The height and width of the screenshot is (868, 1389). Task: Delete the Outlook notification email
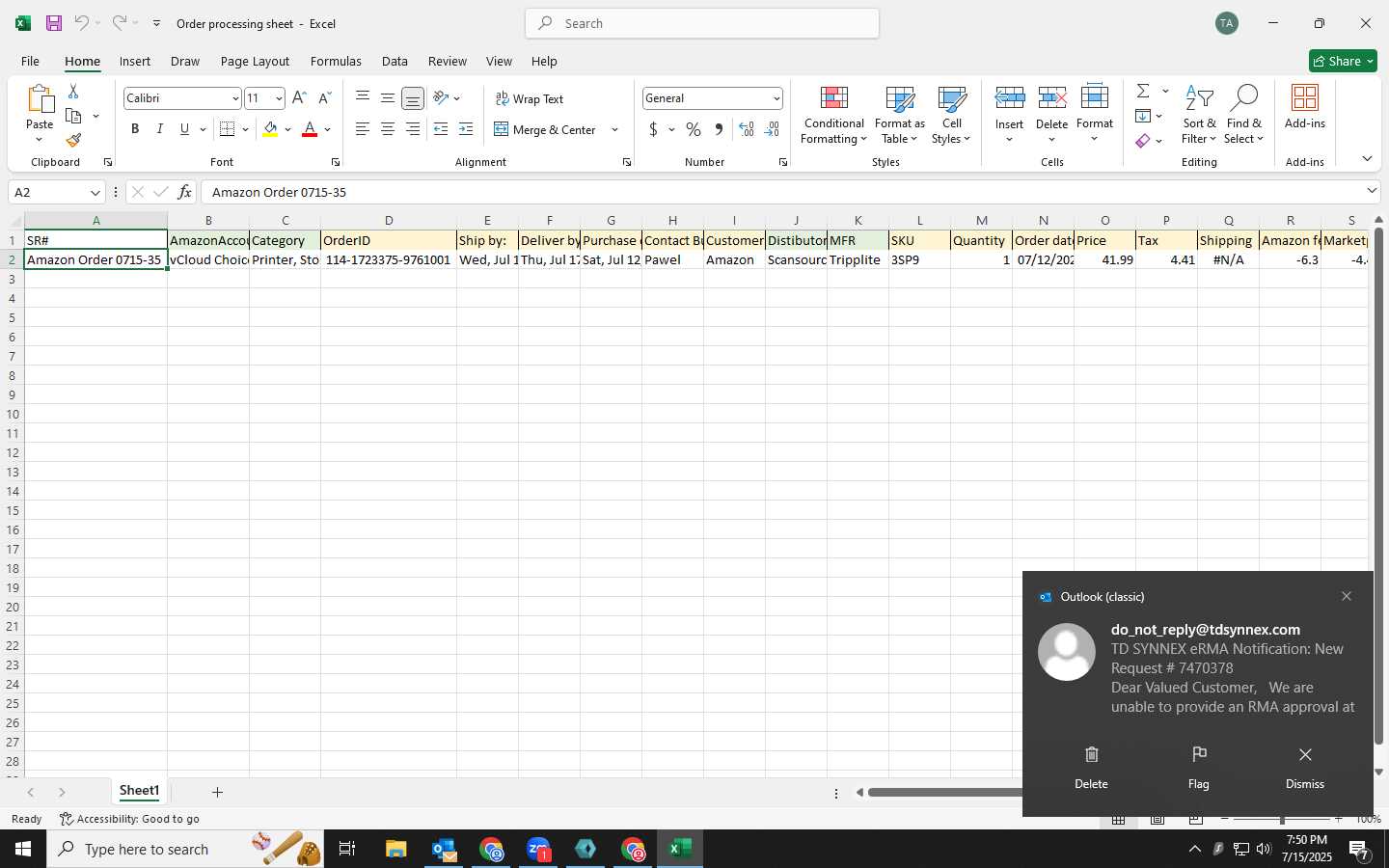pyautogui.click(x=1091, y=767)
